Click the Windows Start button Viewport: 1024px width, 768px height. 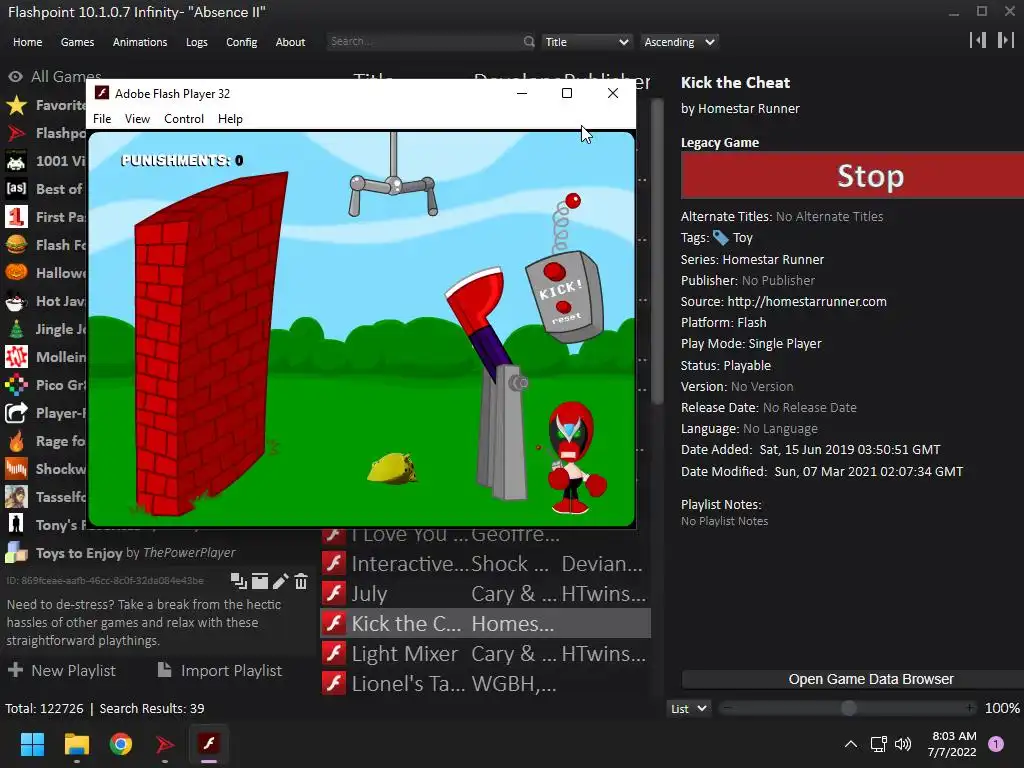[32, 744]
